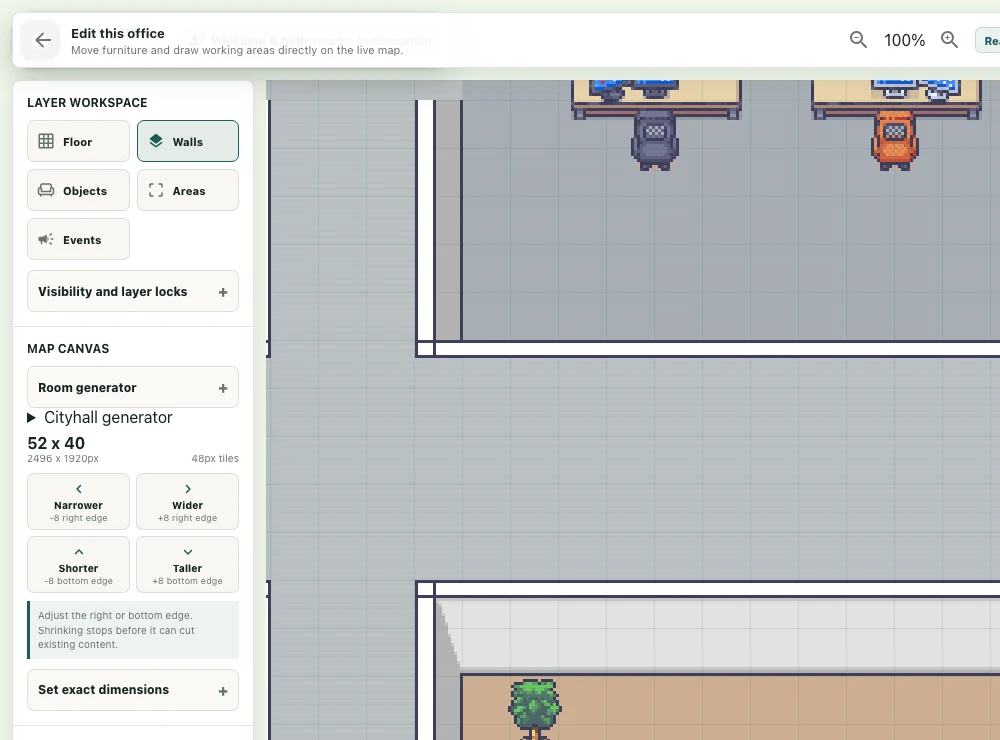Go back using the arrow button
1000x740 pixels.
tap(43, 40)
